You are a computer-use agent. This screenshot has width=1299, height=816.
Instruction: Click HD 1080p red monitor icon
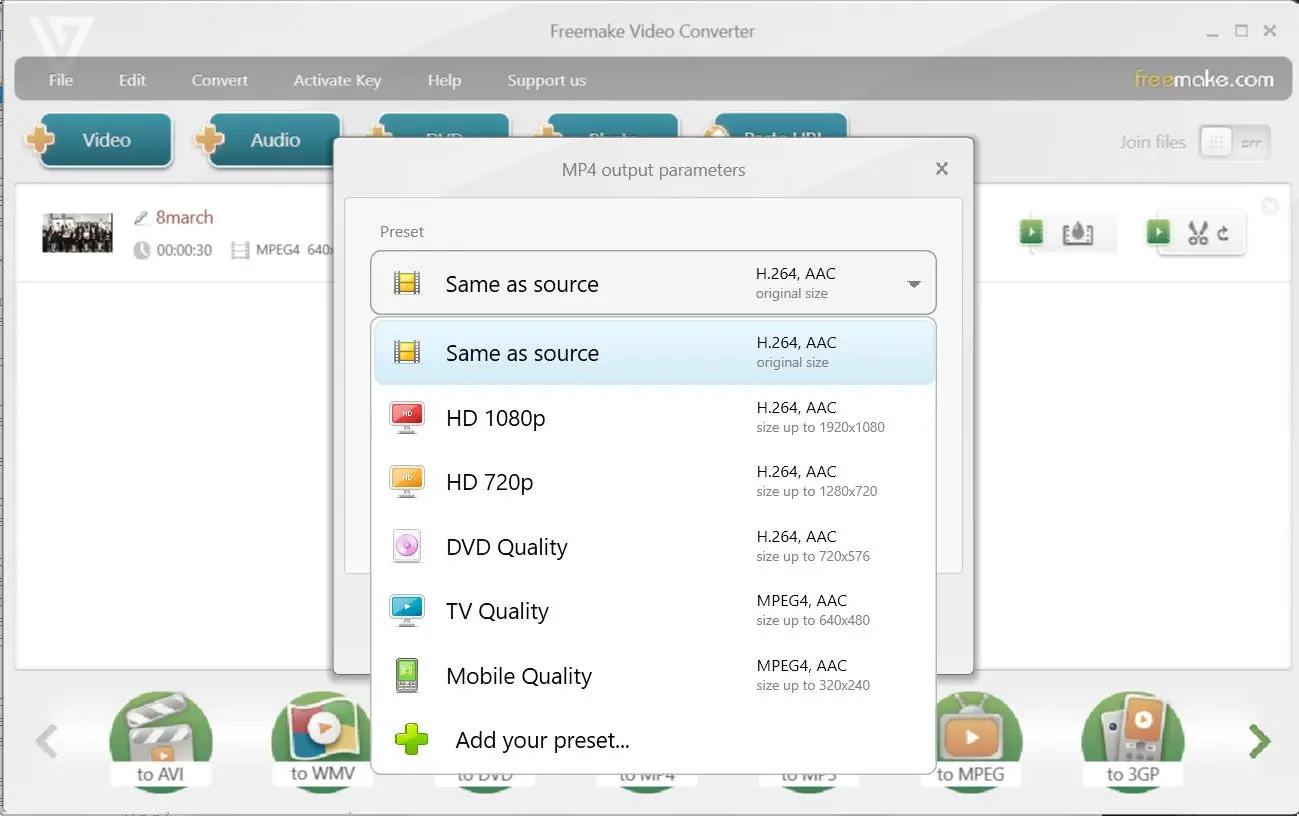click(407, 417)
